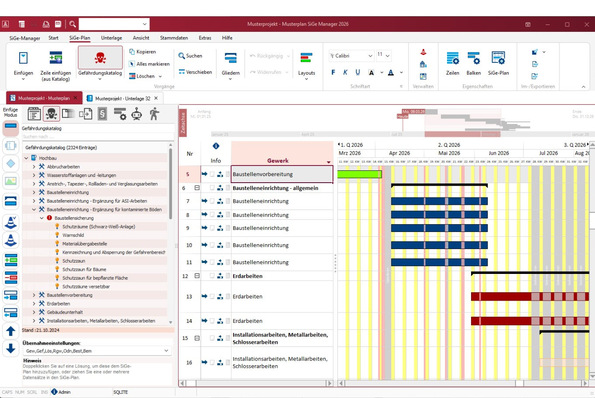Toggle the checkbox in row 13
The height and width of the screenshot is (398, 595).
coord(212,296)
